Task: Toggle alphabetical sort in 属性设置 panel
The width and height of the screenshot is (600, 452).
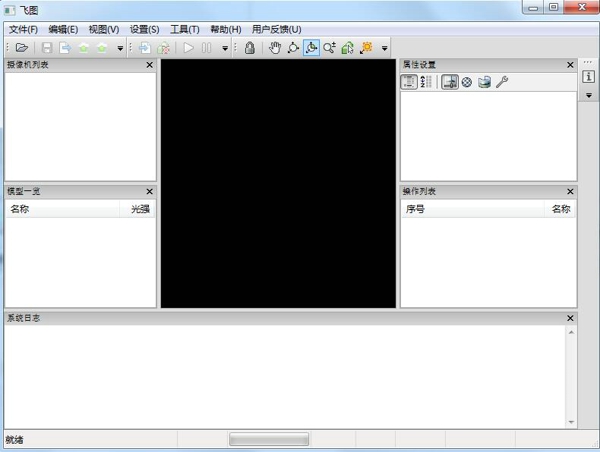Action: click(425, 82)
